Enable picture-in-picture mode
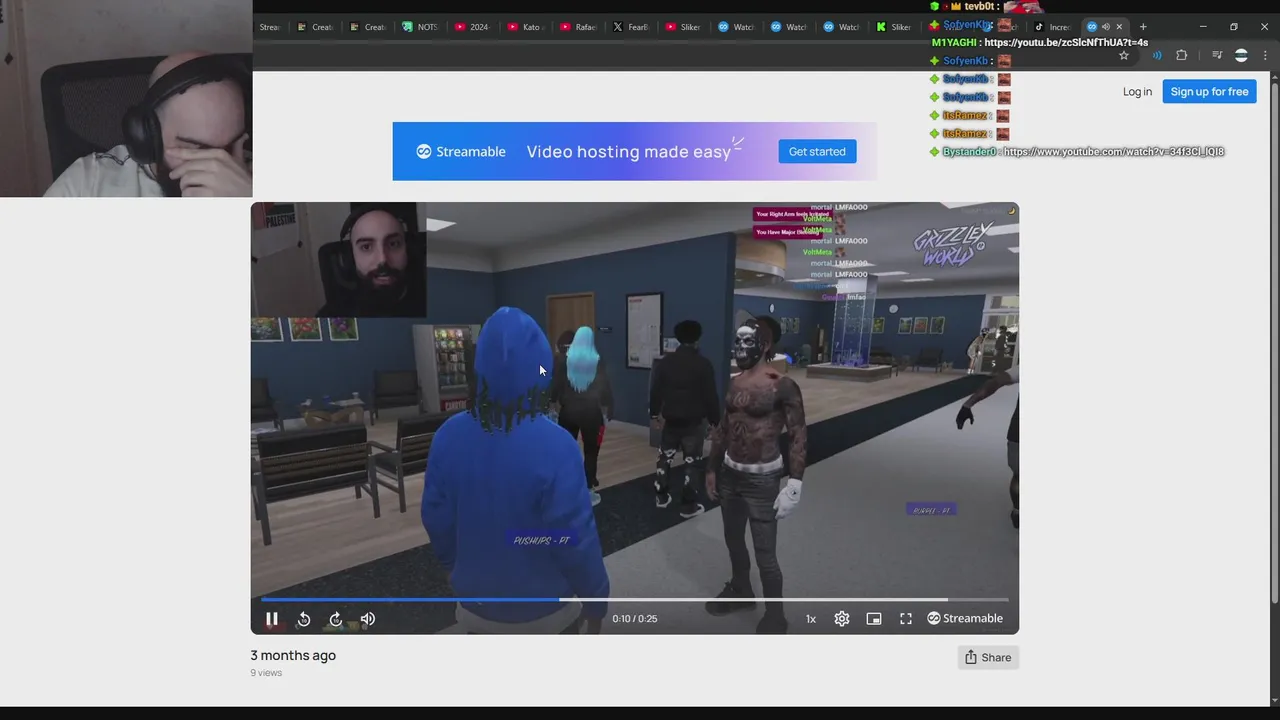 (x=874, y=619)
